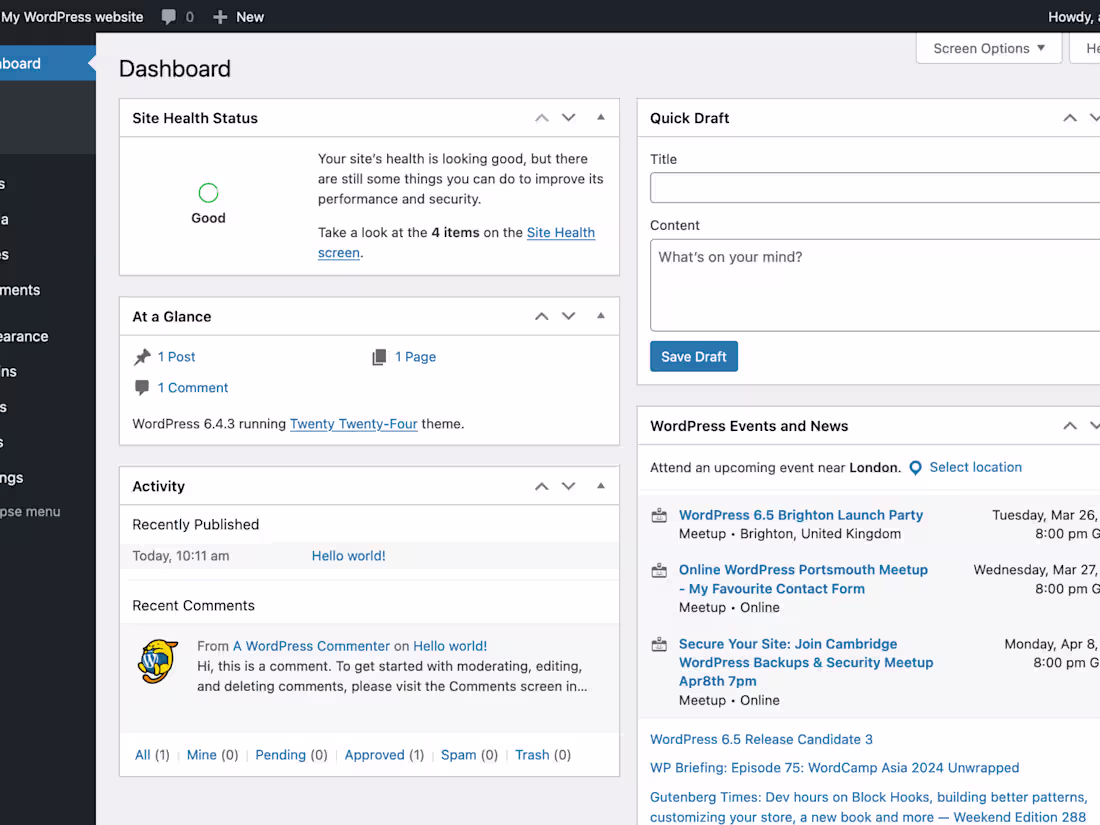The width and height of the screenshot is (1100, 825).
Task: Click the comment icon next to 1 Comment
Action: coord(142,387)
